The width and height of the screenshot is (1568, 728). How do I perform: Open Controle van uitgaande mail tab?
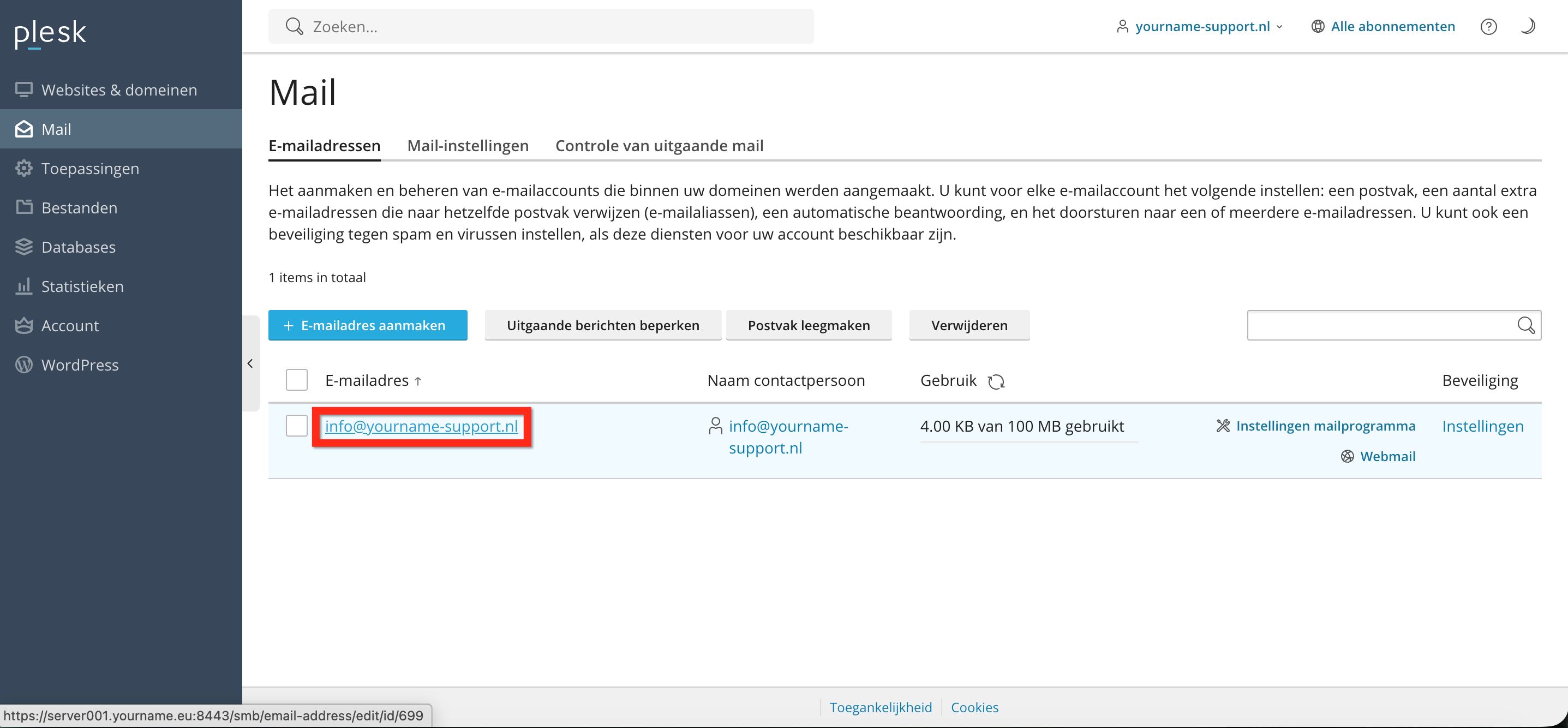659,146
